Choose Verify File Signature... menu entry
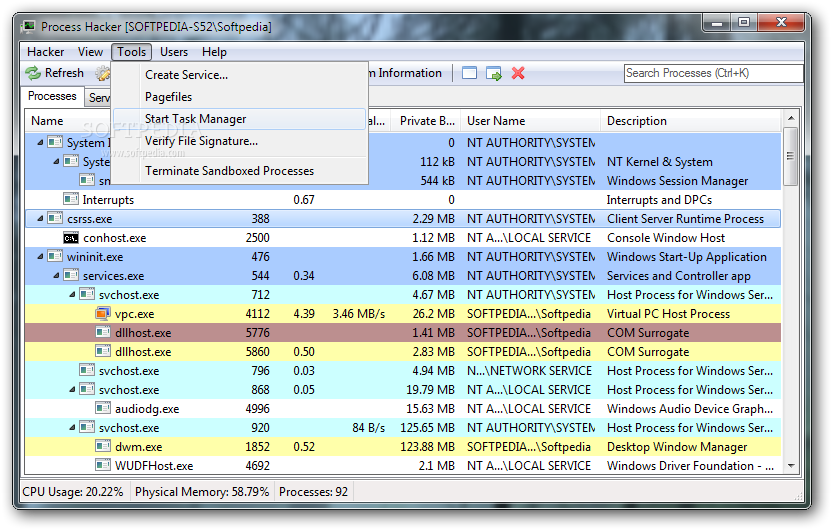832x530 pixels. coord(240,141)
